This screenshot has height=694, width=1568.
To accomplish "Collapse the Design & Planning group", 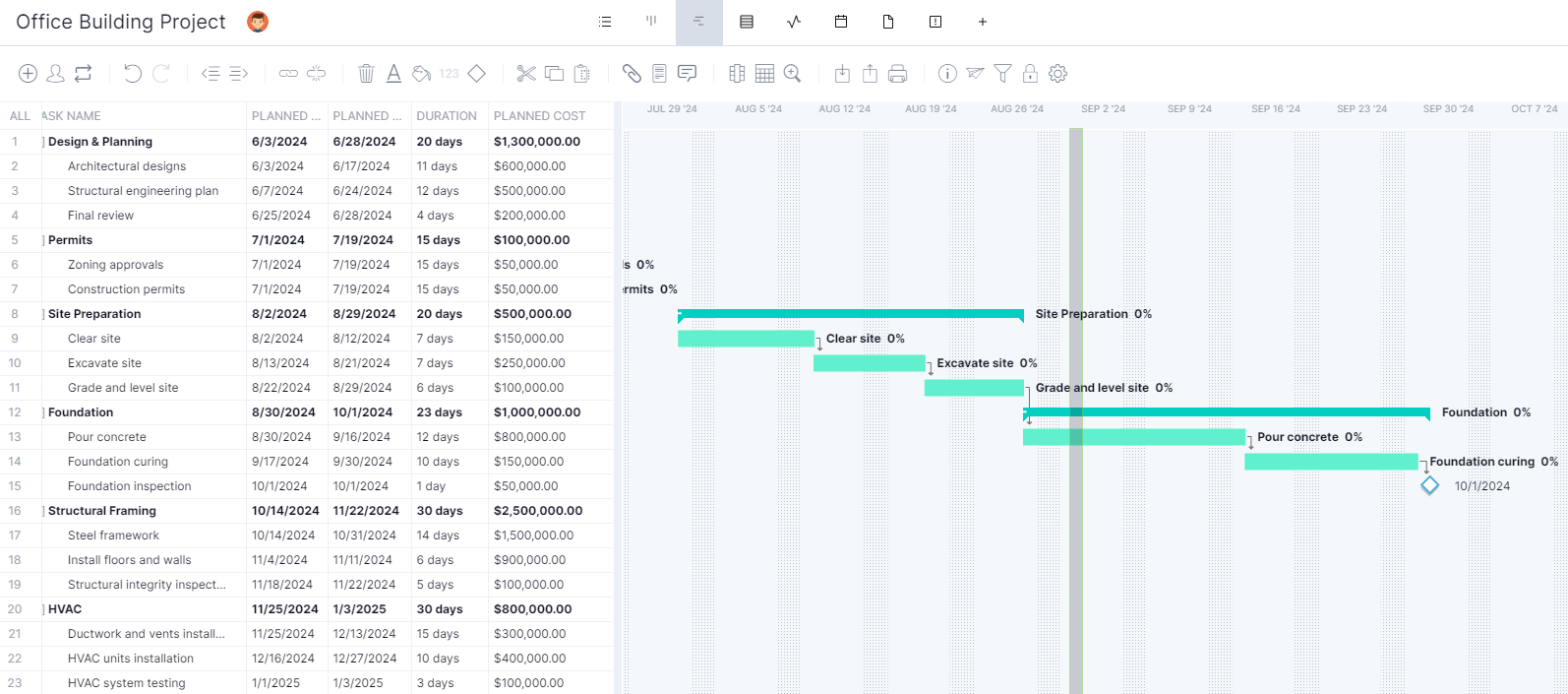I will point(44,142).
